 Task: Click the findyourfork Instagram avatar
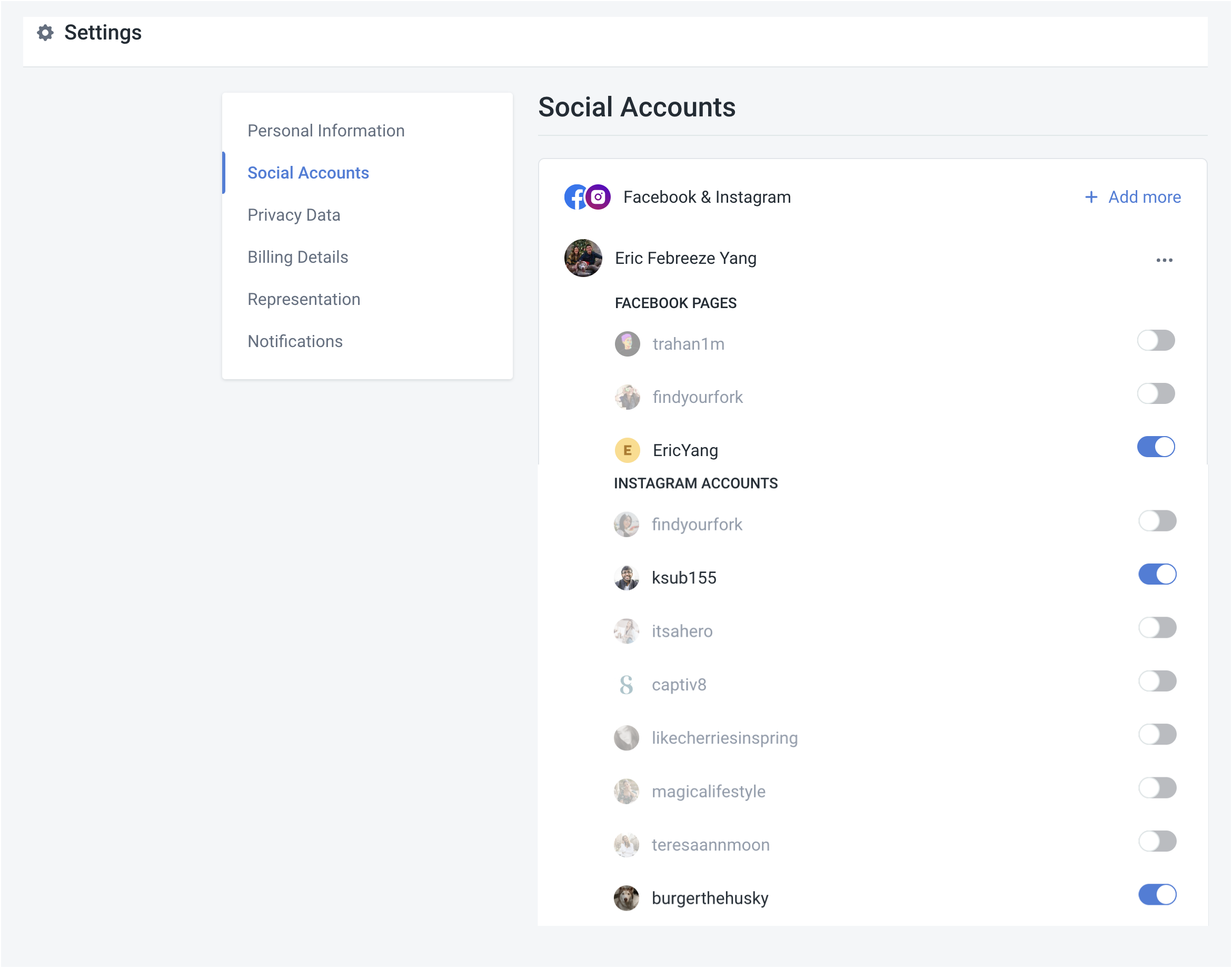coord(627,524)
